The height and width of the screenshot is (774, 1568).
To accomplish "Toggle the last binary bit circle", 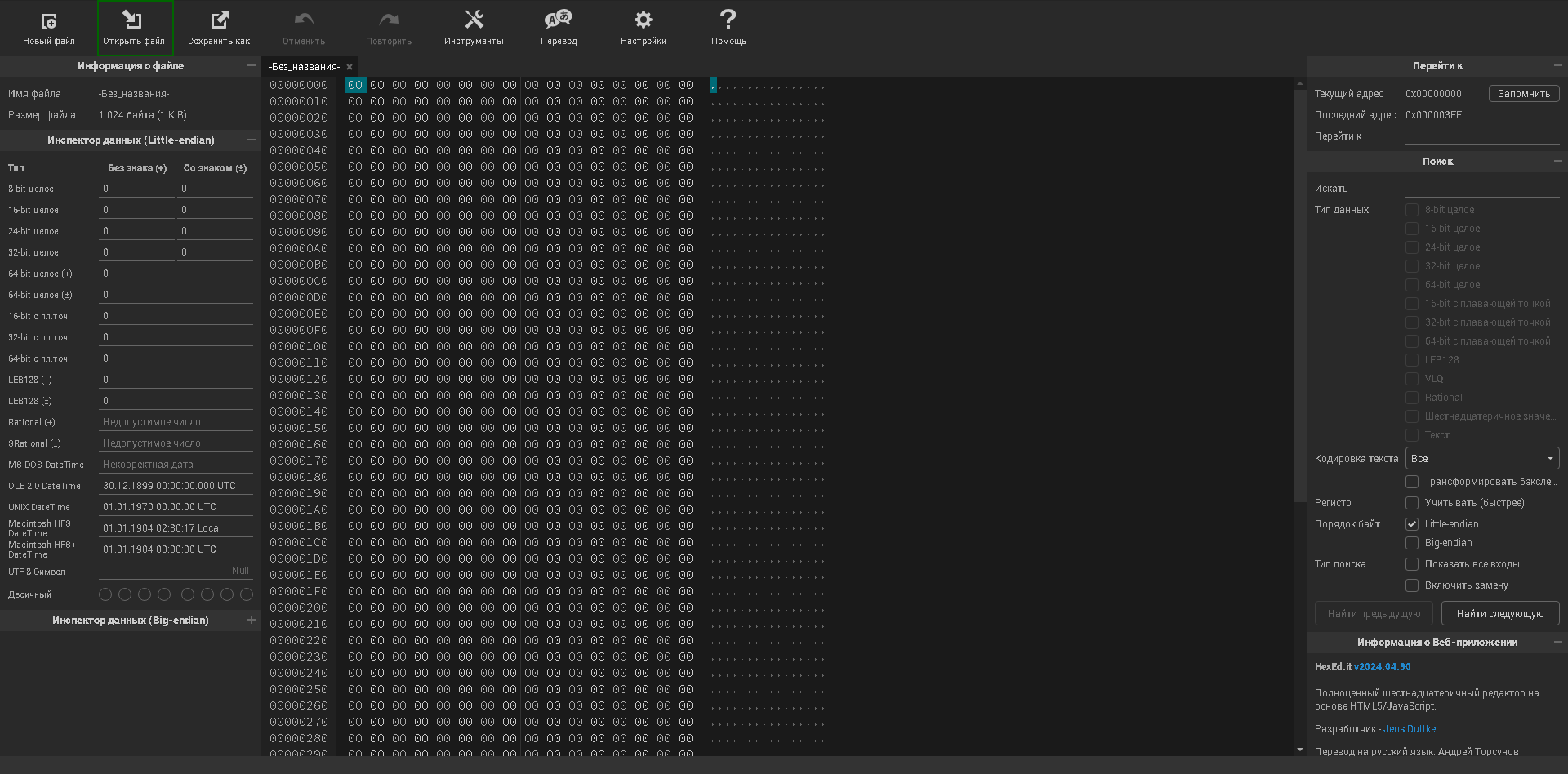I will click(247, 594).
